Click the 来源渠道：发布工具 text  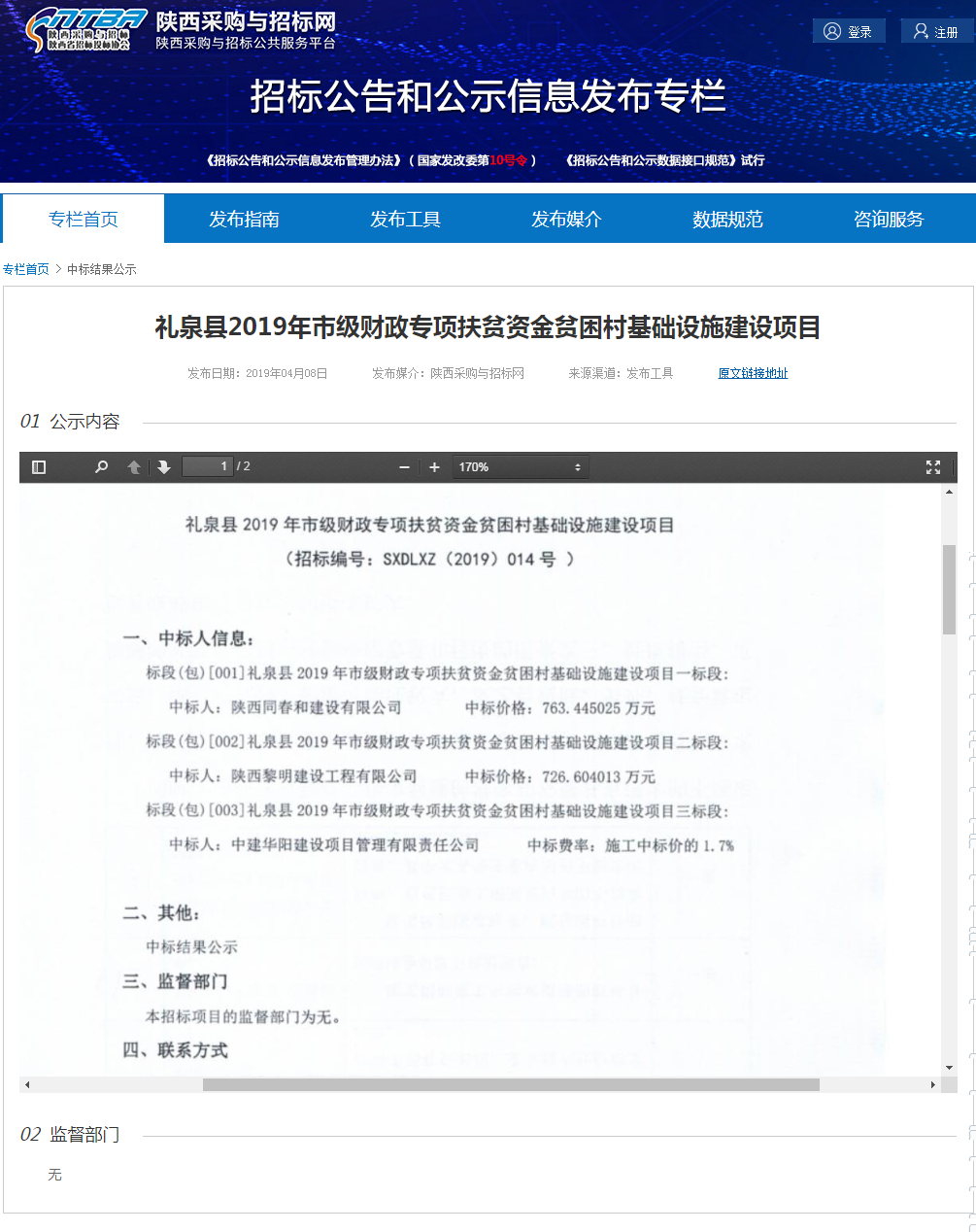click(621, 373)
